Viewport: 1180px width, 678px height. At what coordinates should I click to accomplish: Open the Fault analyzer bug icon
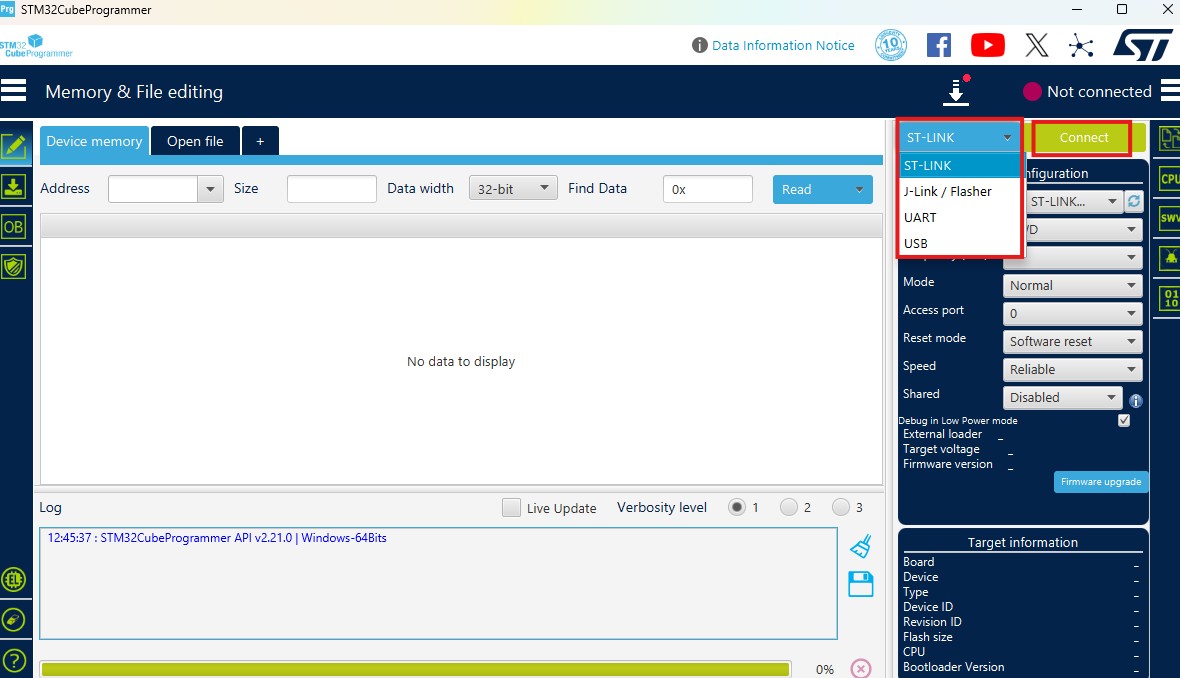pos(1167,257)
